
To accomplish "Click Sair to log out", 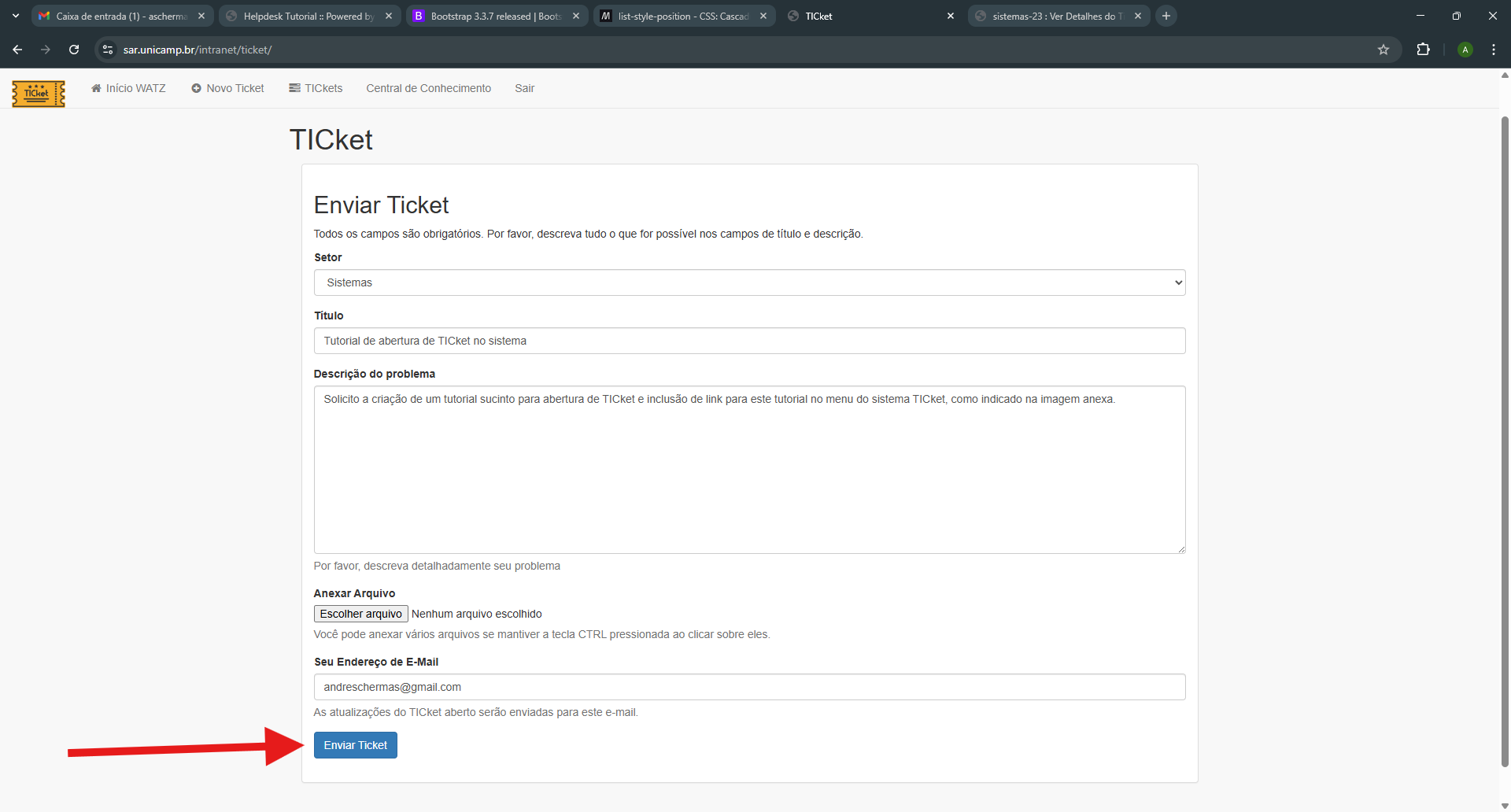I will click(525, 88).
